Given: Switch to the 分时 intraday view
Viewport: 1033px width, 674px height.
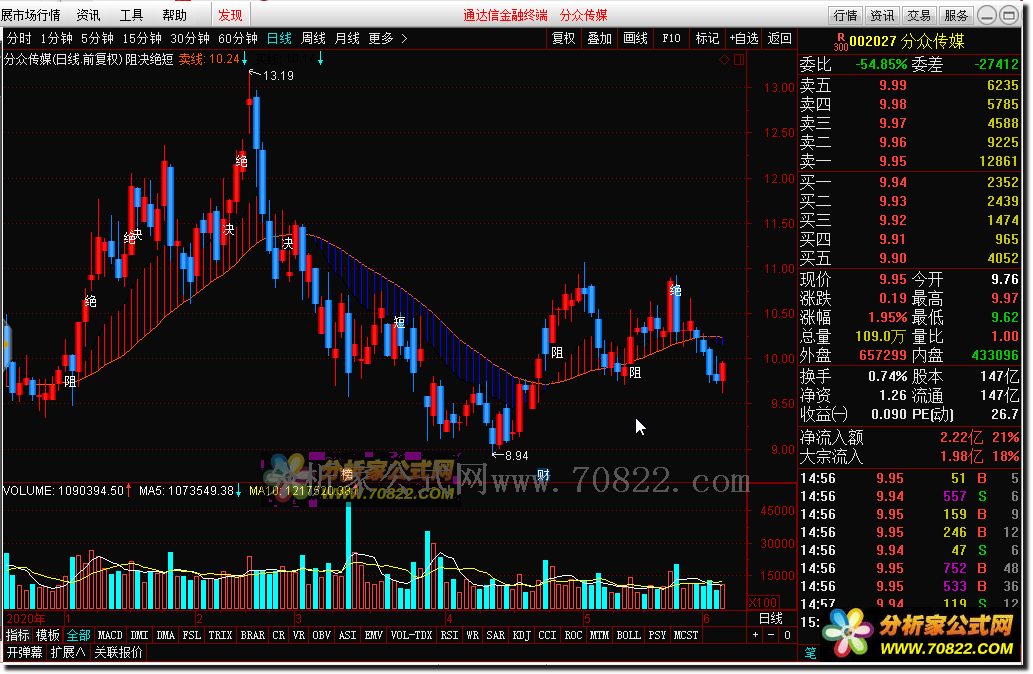Looking at the screenshot, I should coord(19,39).
